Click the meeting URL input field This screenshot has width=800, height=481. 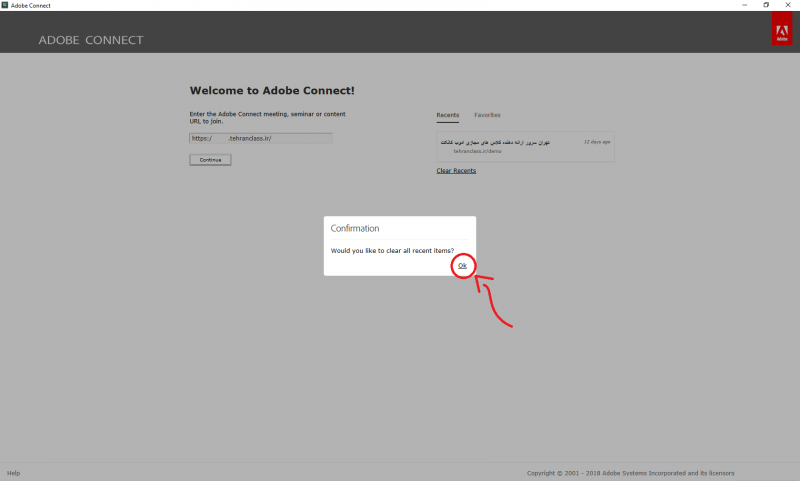(x=261, y=138)
